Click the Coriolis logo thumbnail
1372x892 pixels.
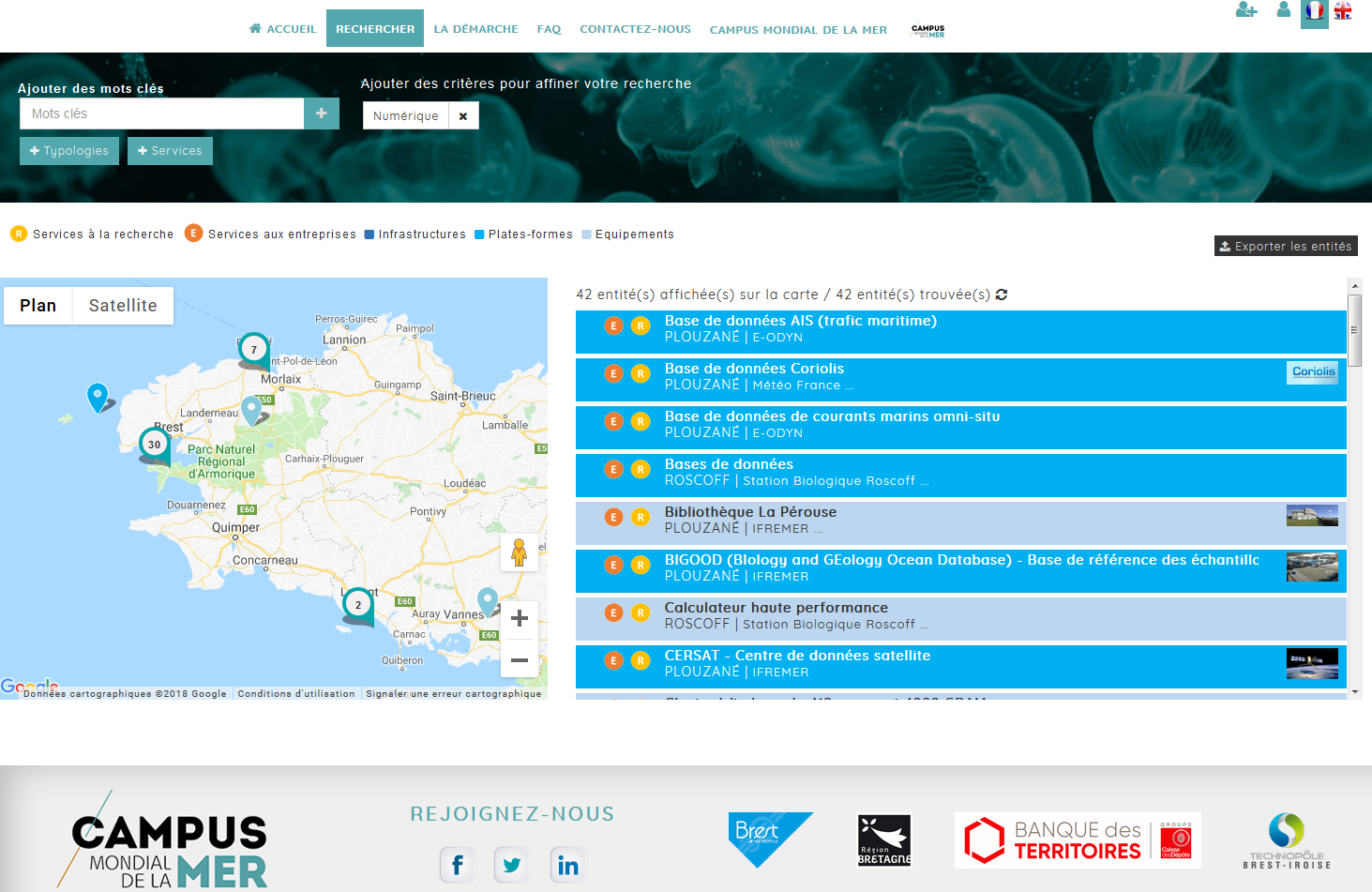1312,372
